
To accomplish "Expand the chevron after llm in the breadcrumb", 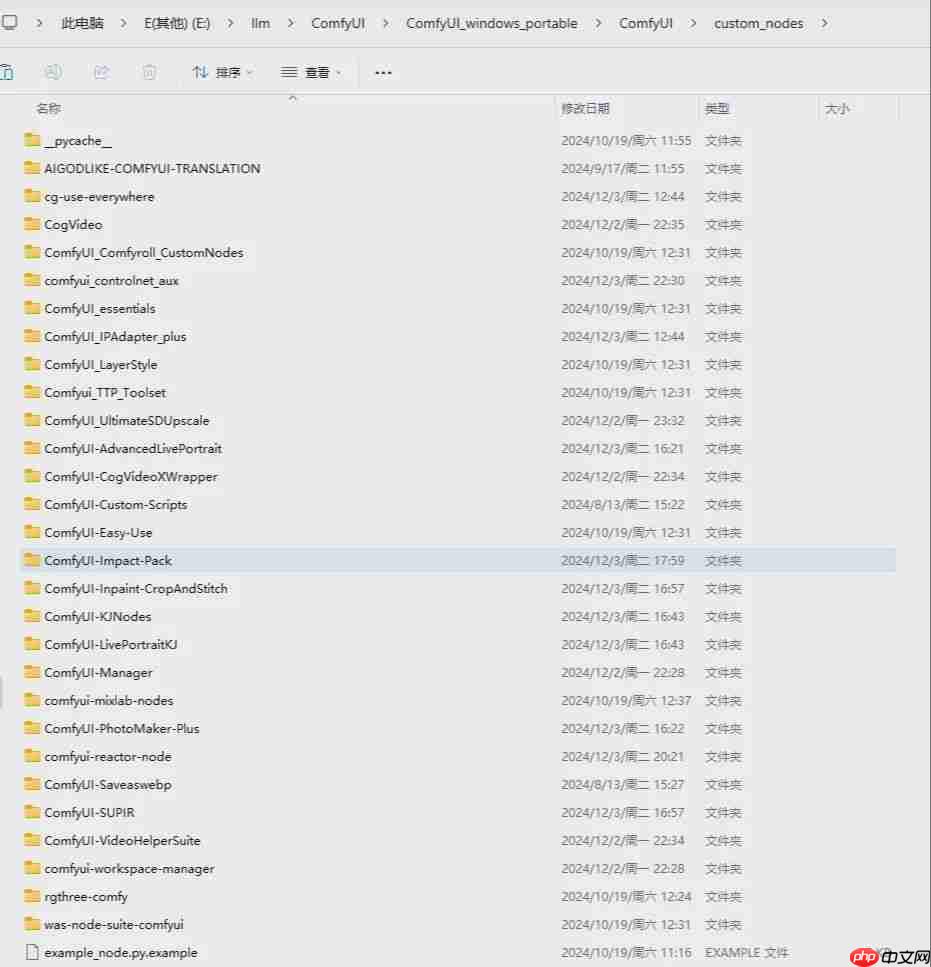I will [x=291, y=23].
